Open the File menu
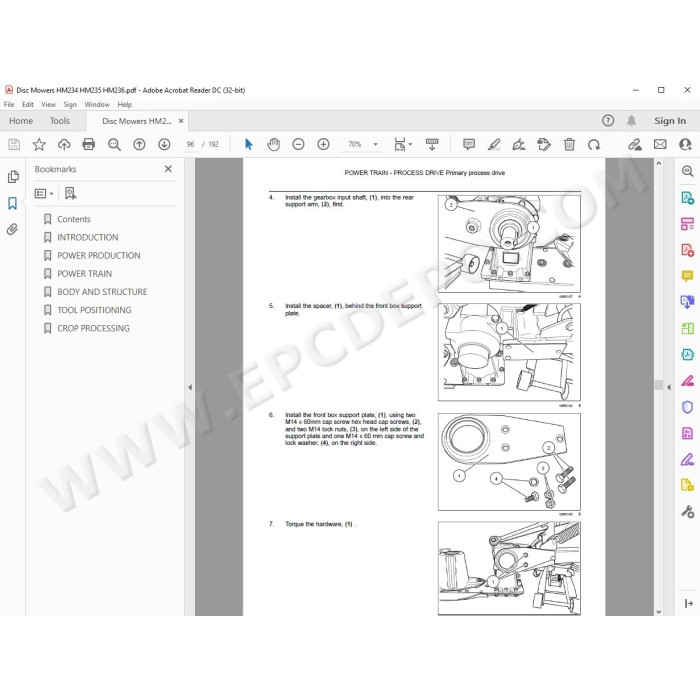This screenshot has height=700, width=700. (9, 104)
